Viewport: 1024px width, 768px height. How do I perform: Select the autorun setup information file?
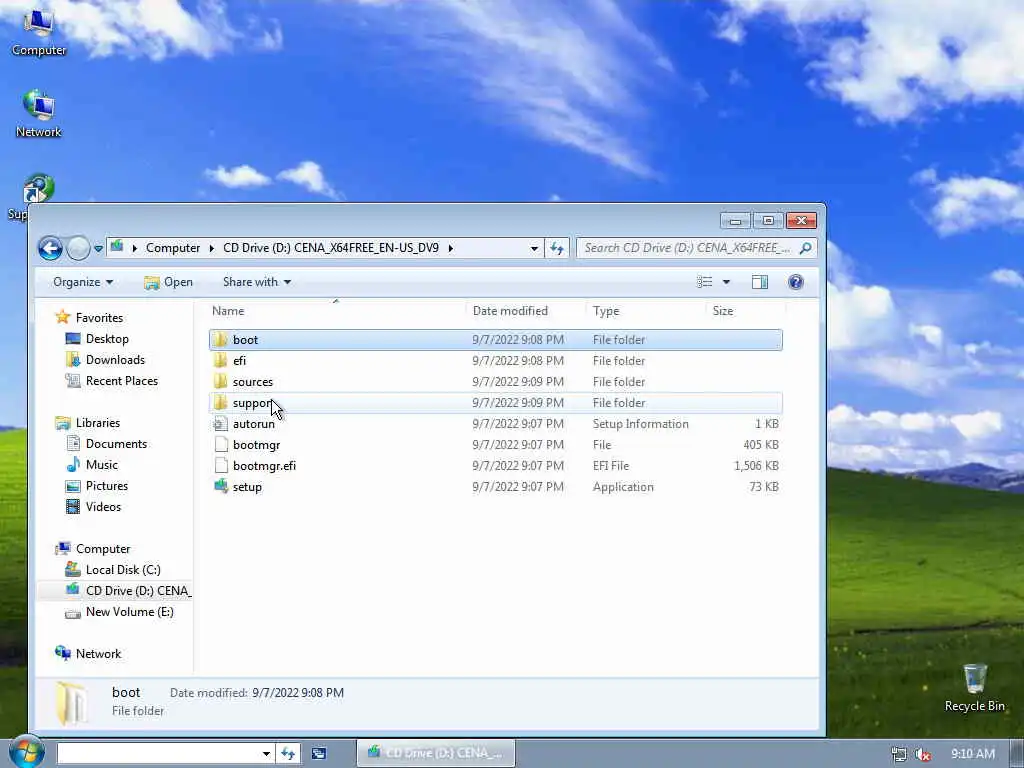[x=496, y=424]
